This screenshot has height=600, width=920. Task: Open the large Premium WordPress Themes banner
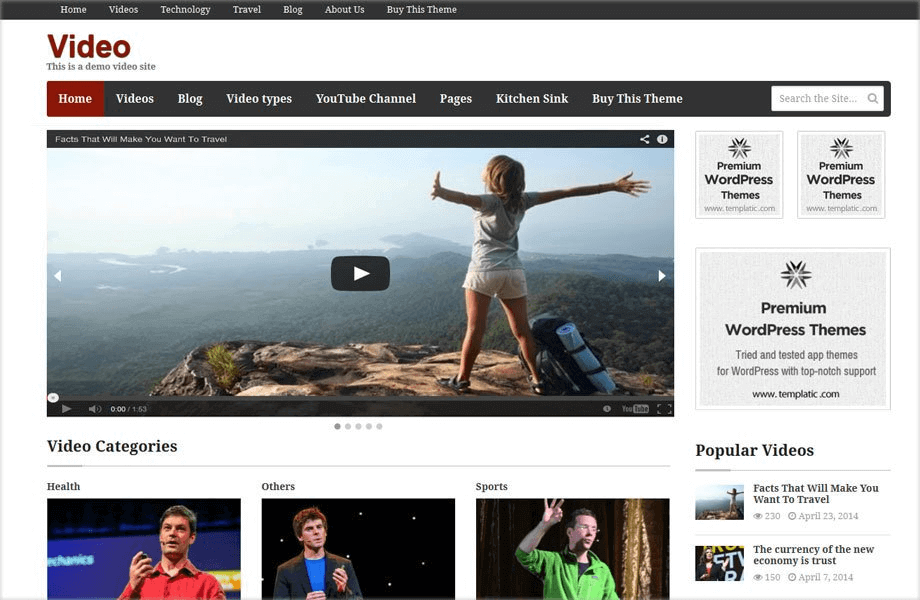pos(793,328)
